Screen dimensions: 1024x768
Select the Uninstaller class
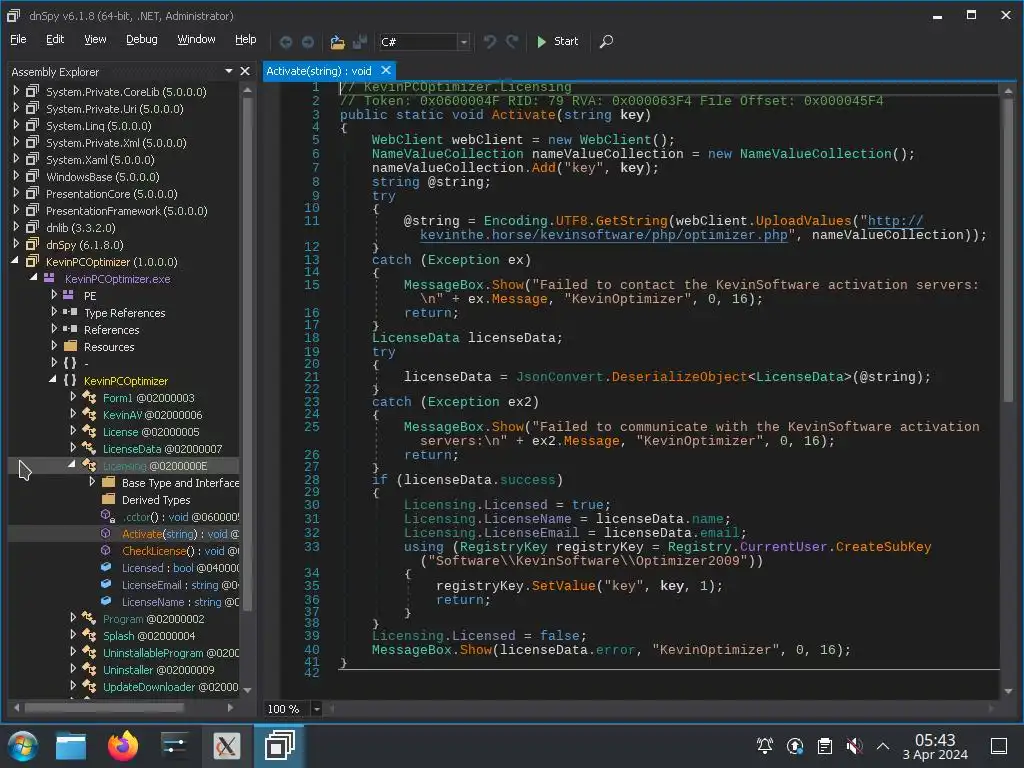coord(158,669)
